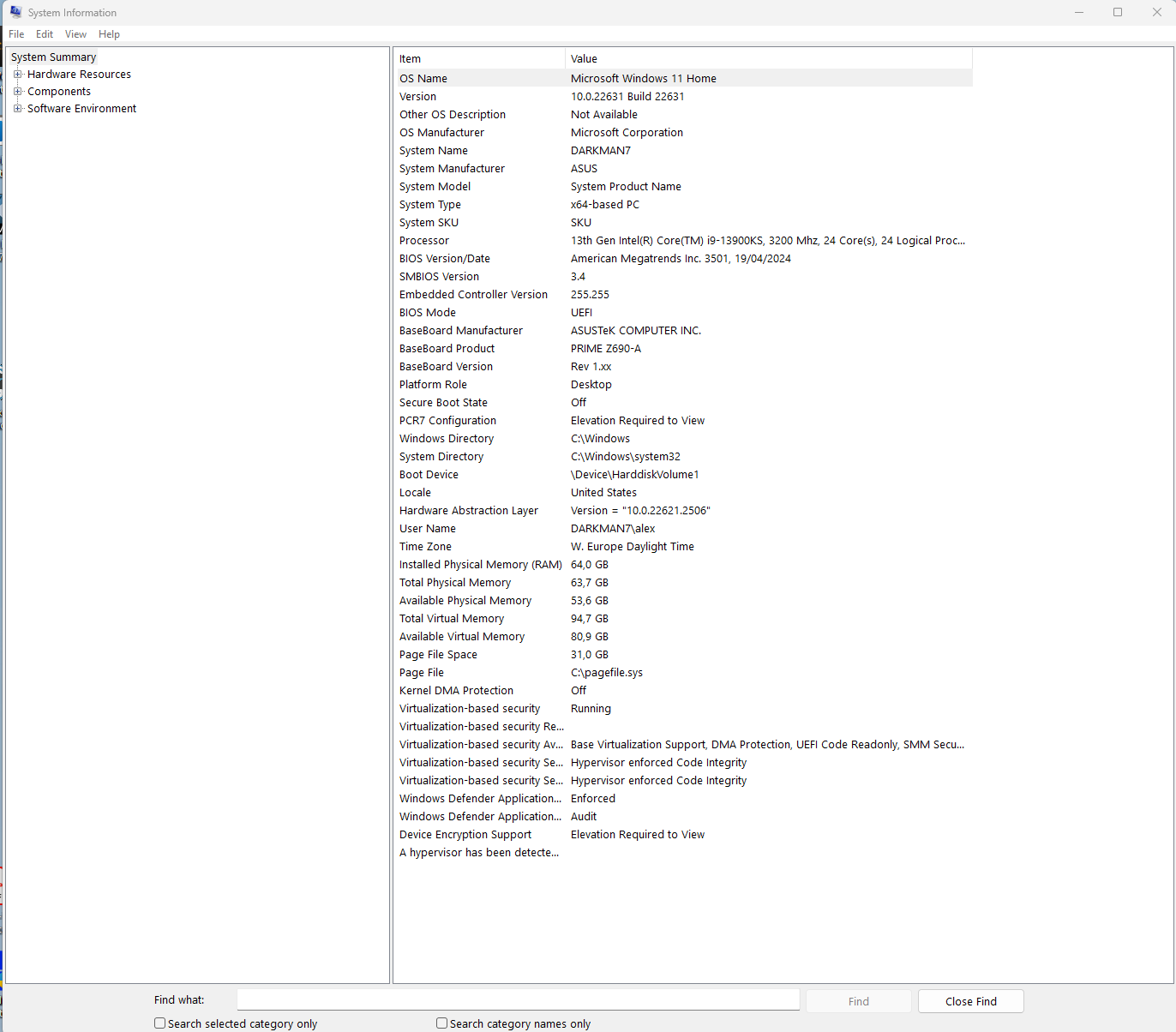
Task: Select the System Directory row
Action: point(683,457)
